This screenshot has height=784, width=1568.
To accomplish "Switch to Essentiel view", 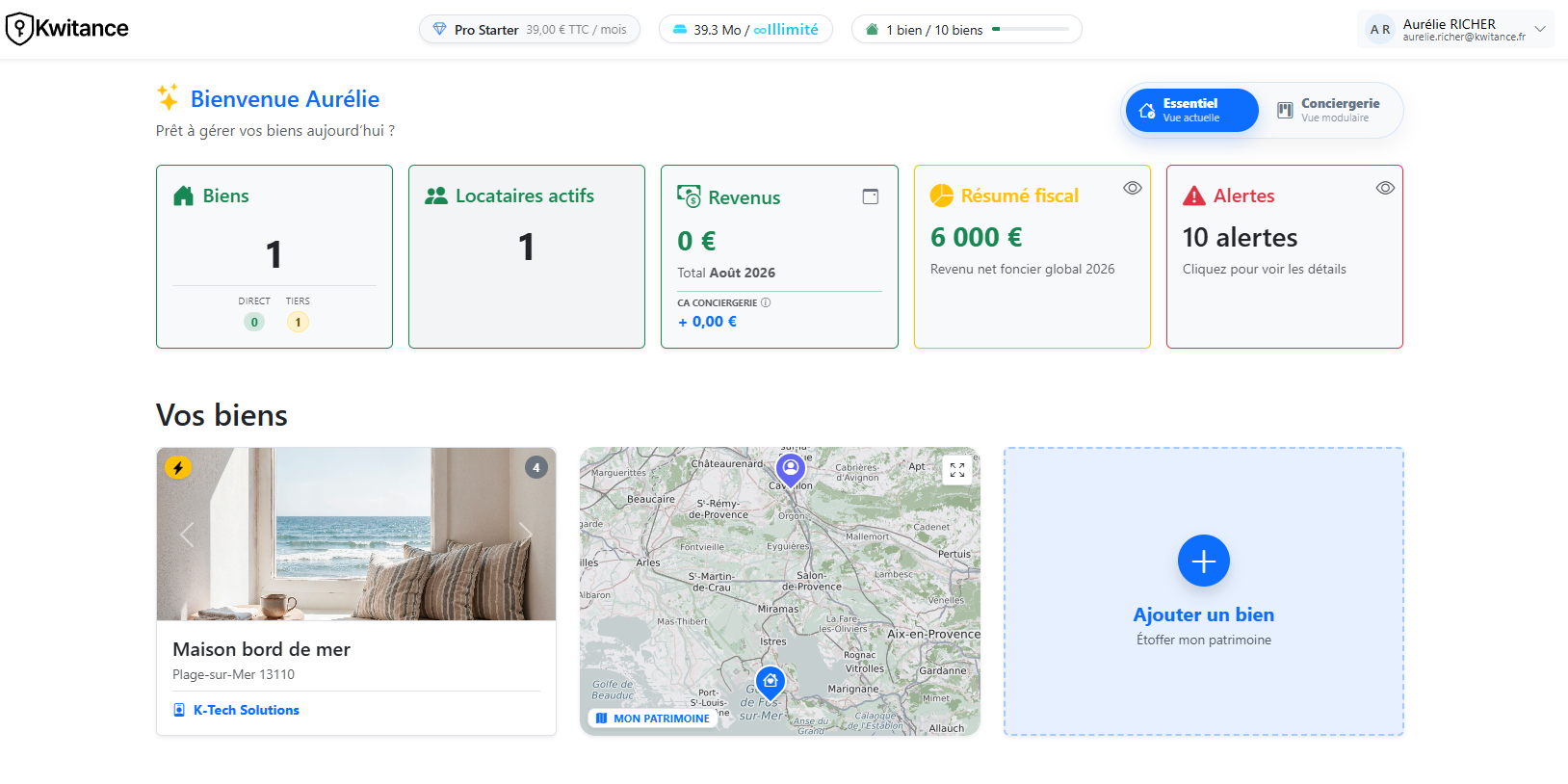I will [x=1191, y=110].
